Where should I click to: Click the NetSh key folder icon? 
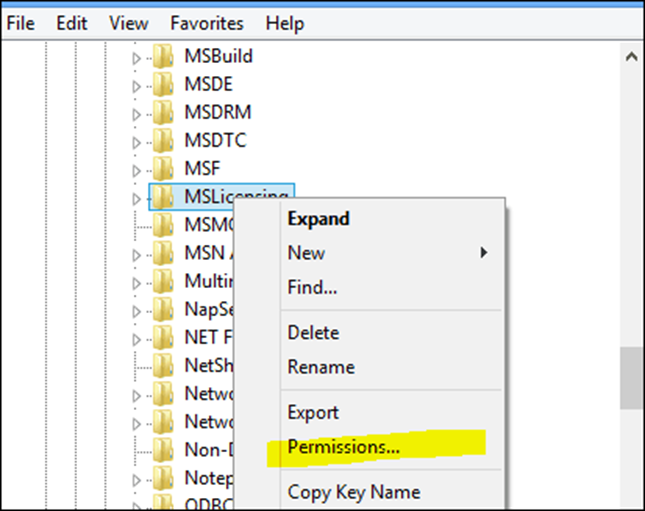coord(163,365)
